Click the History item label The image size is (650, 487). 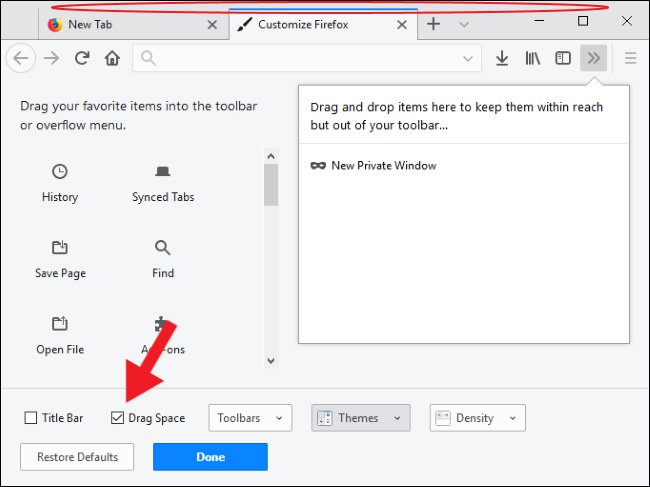coord(60,197)
